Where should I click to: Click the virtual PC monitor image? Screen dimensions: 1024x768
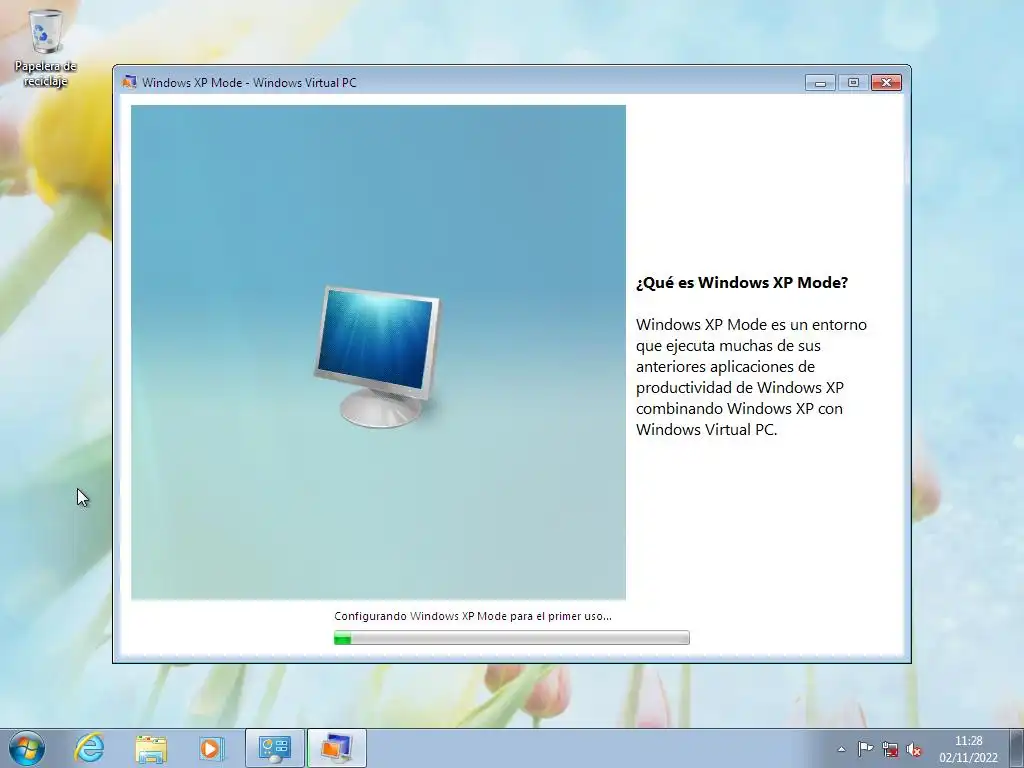[377, 356]
